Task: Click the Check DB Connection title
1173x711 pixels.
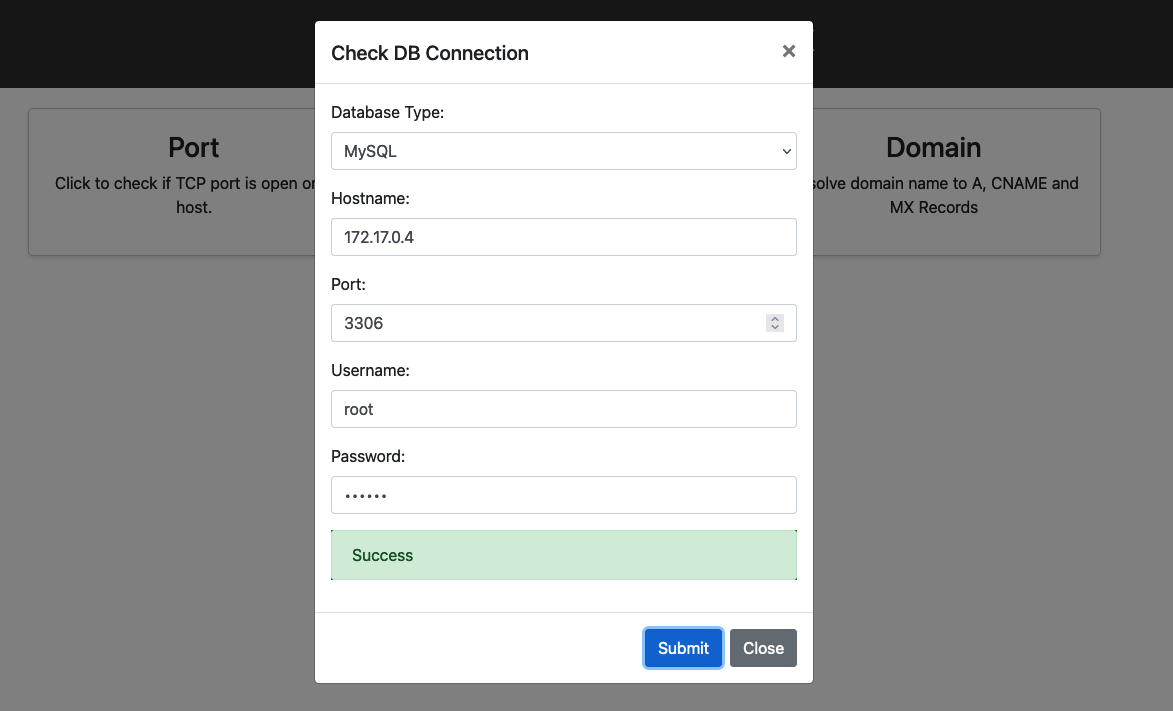Action: coord(430,53)
